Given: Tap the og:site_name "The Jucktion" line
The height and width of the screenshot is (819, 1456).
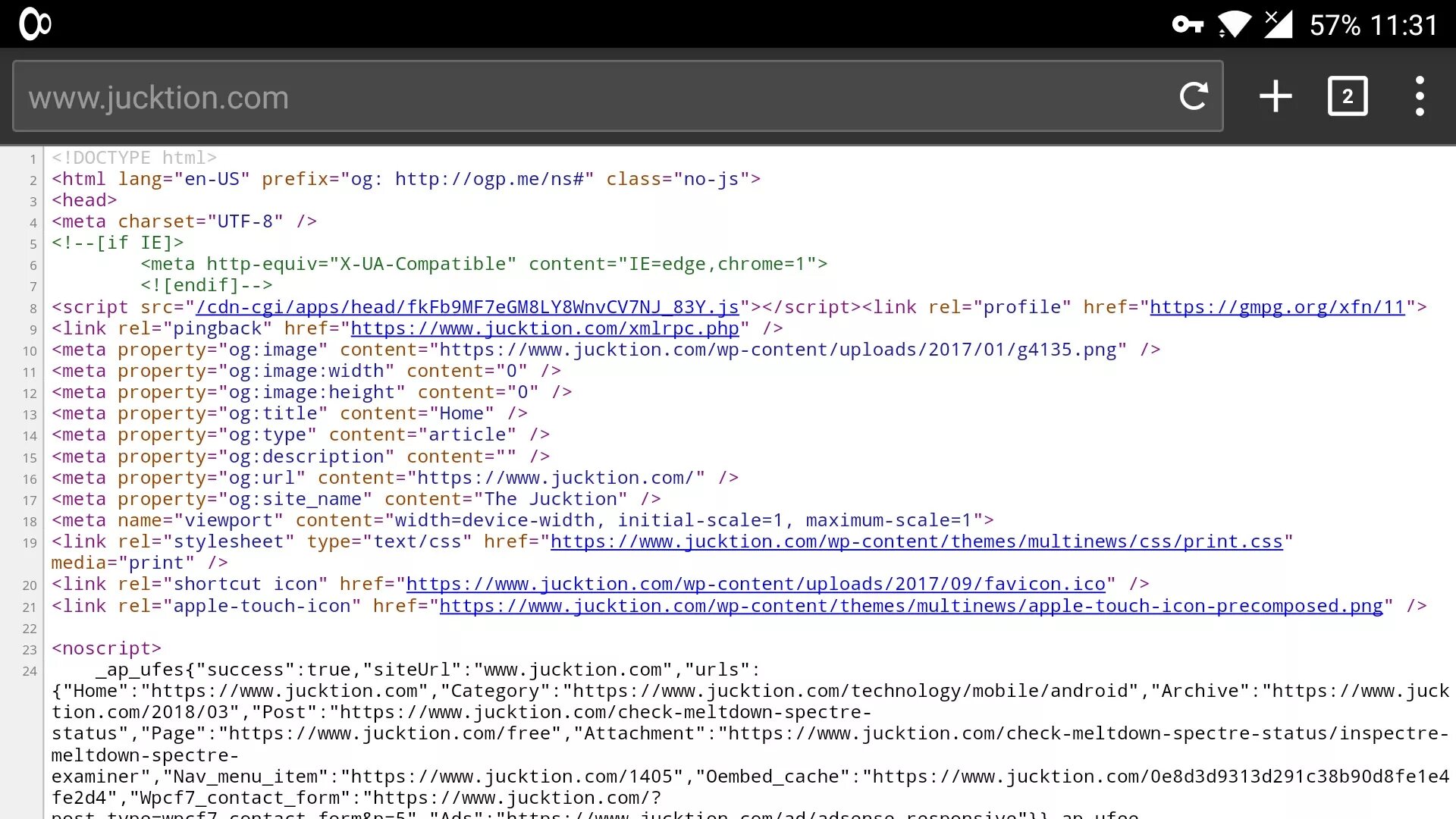Looking at the screenshot, I should 356,499.
